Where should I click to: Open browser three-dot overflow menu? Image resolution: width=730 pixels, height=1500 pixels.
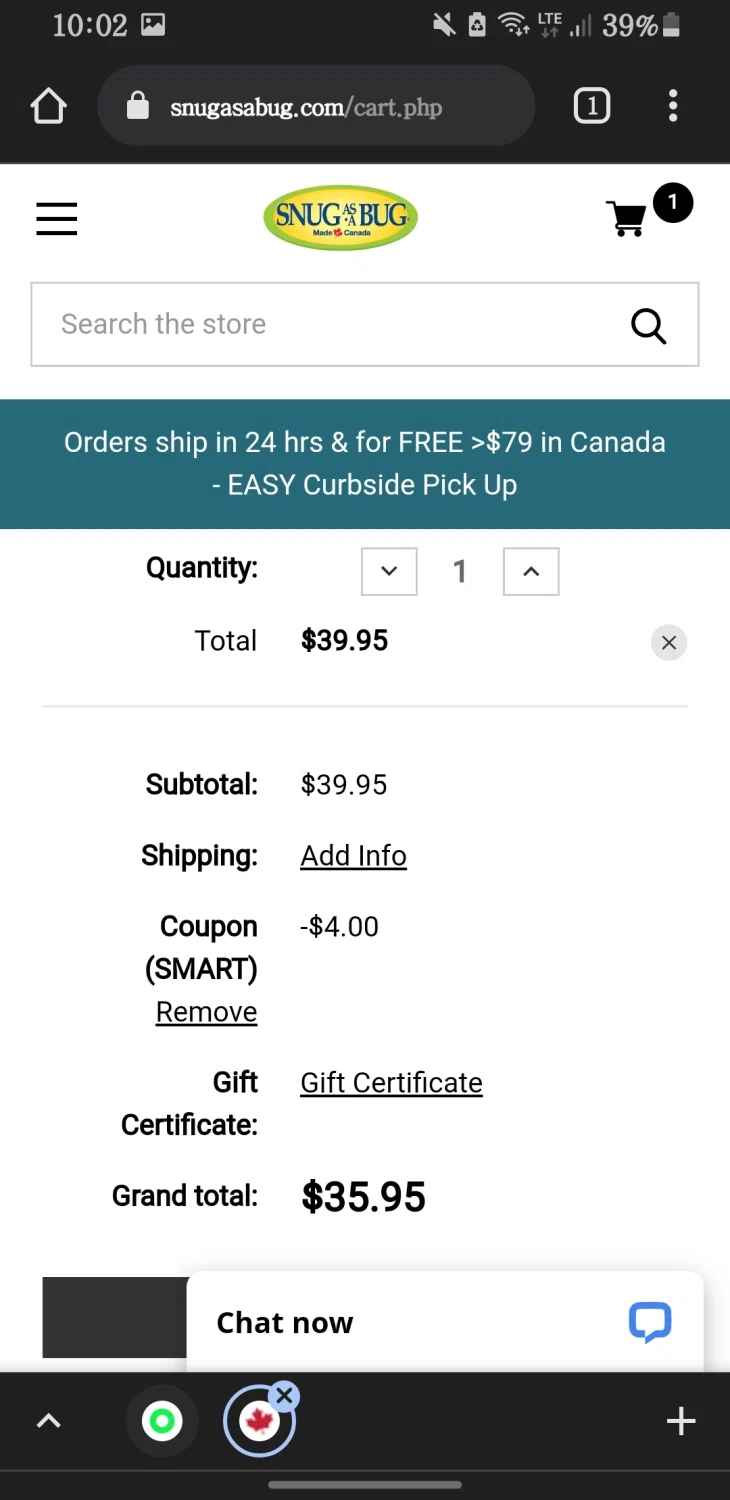(673, 106)
